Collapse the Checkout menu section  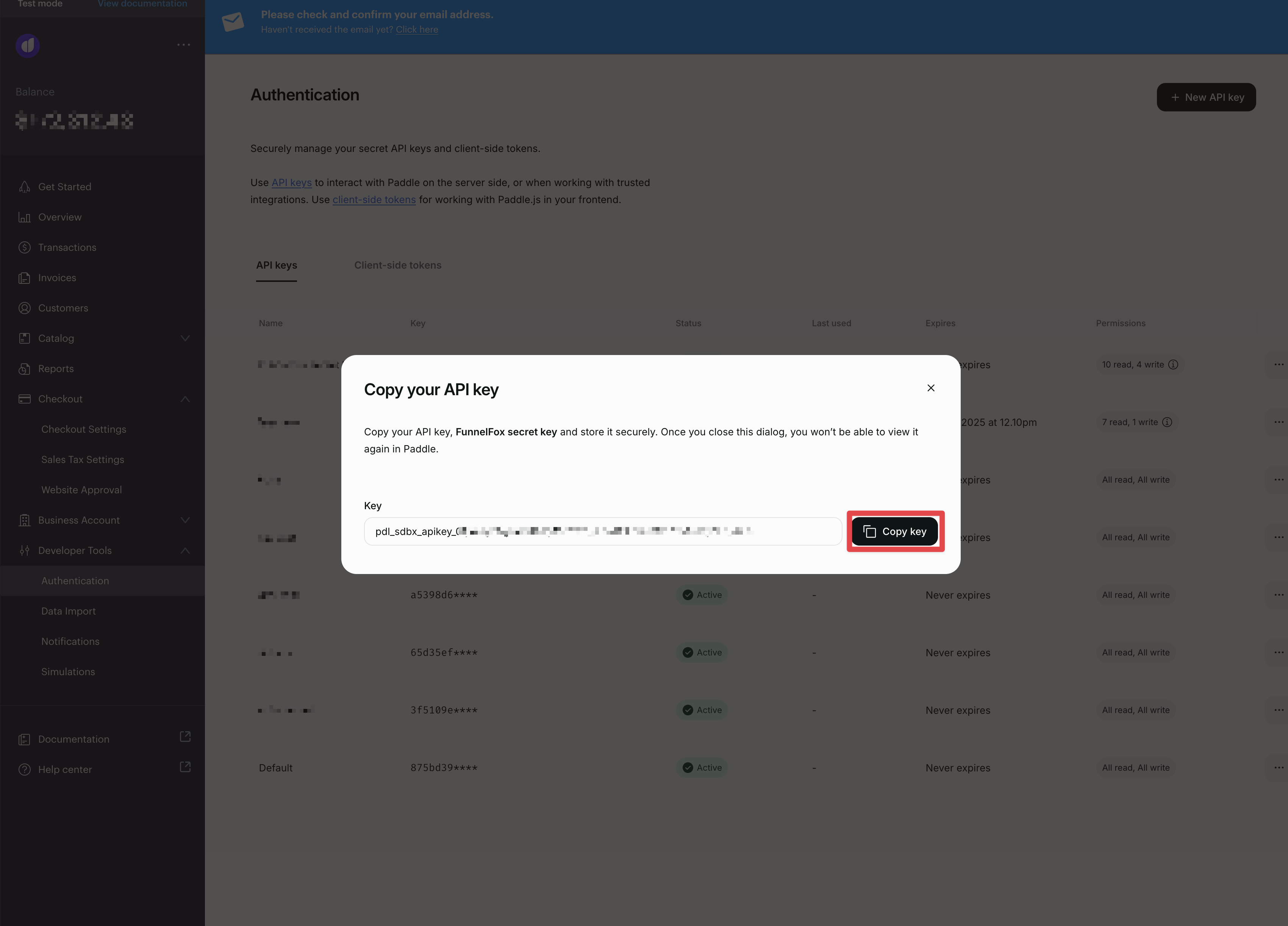tap(185, 399)
